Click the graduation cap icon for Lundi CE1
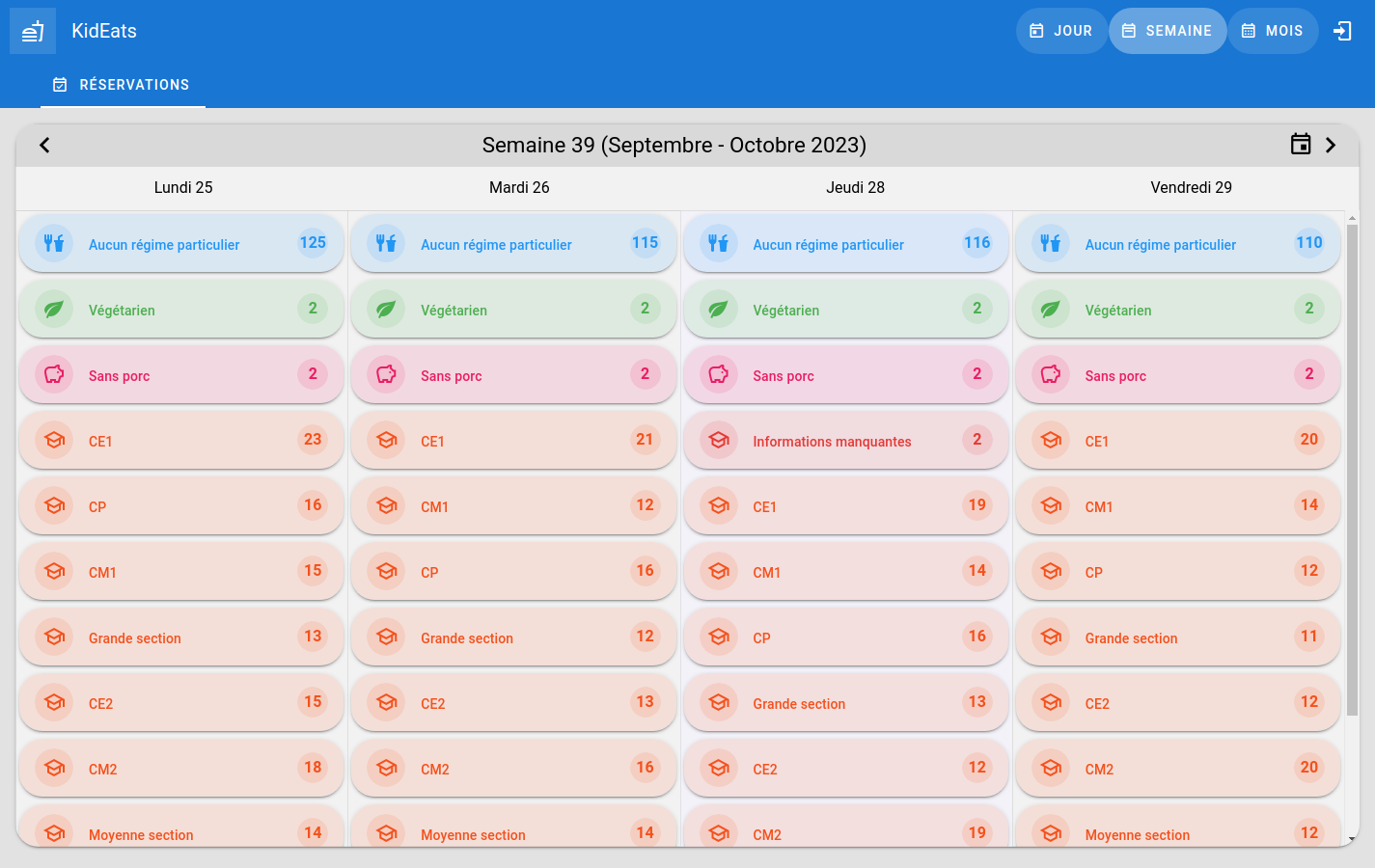Screen dimensions: 1375x868 point(54,440)
